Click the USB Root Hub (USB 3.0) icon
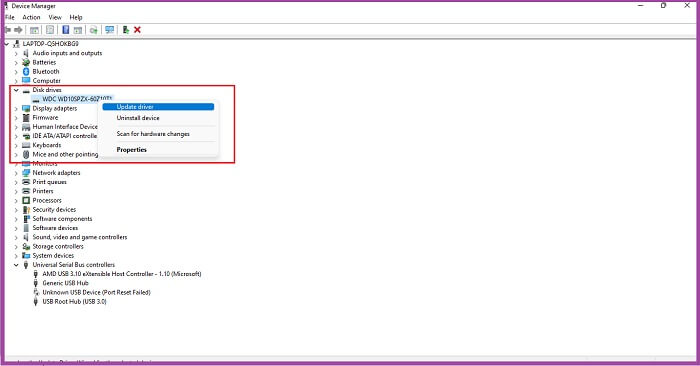The width and height of the screenshot is (700, 366). coord(36,302)
